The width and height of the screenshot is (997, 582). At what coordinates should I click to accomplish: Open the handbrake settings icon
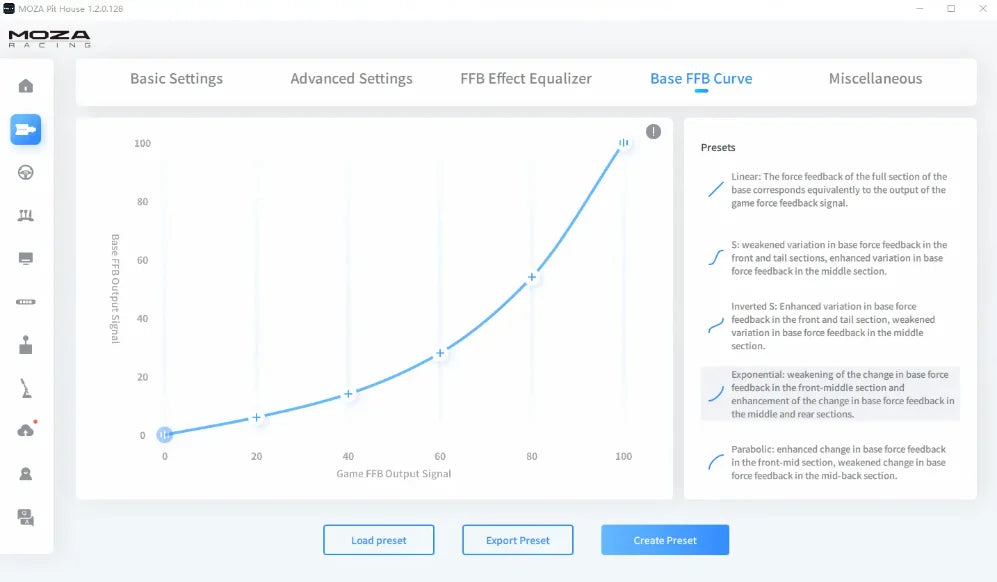[26, 388]
